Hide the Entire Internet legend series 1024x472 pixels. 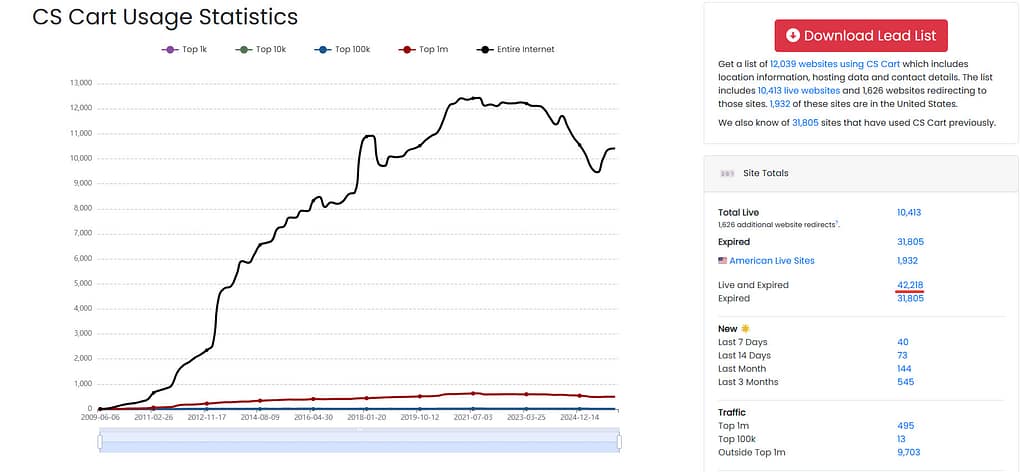(516, 50)
